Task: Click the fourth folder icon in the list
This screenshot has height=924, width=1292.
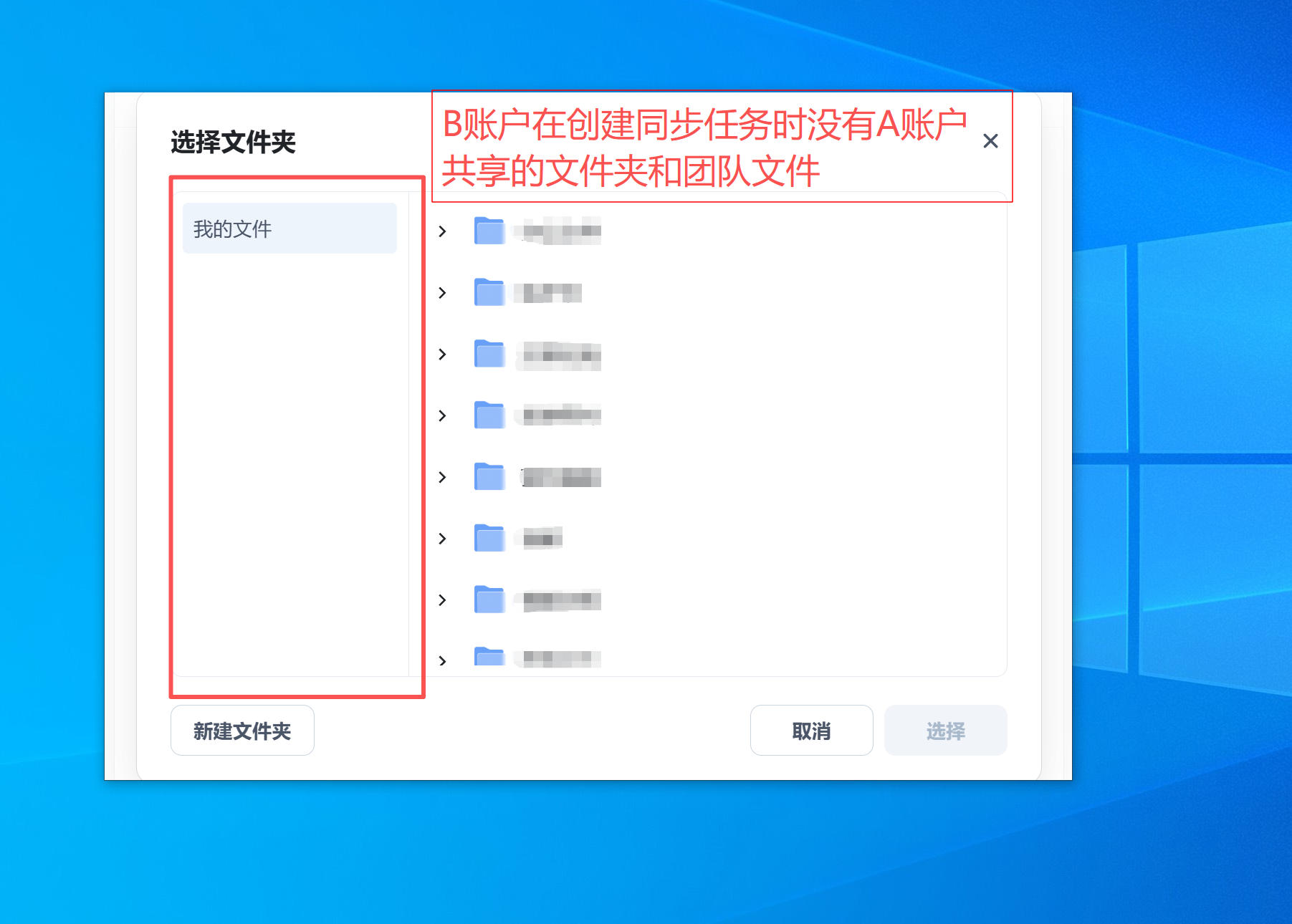Action: click(x=489, y=415)
